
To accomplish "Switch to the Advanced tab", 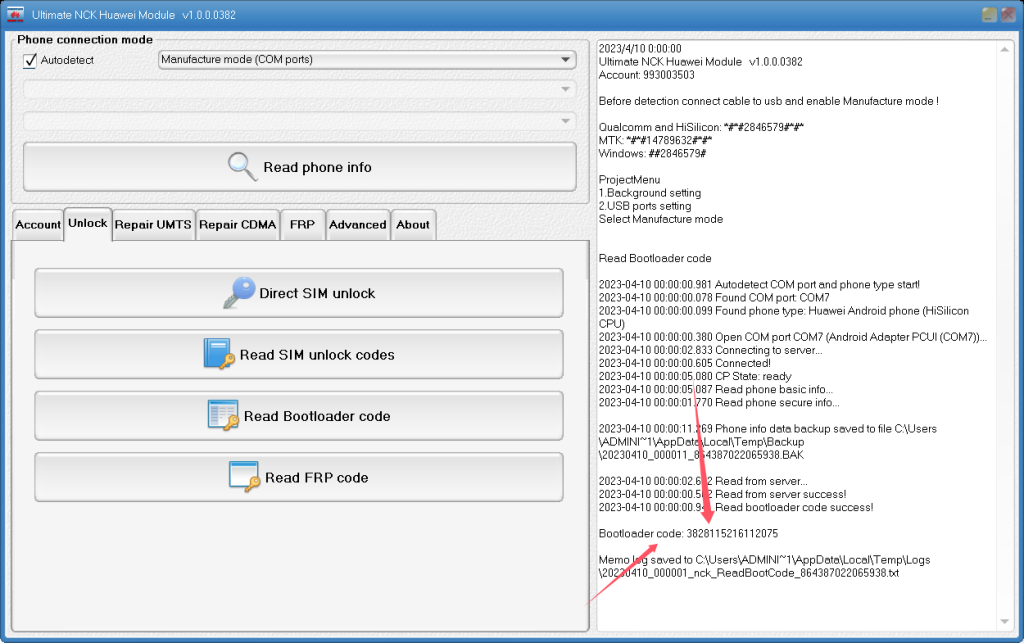I will click(358, 225).
